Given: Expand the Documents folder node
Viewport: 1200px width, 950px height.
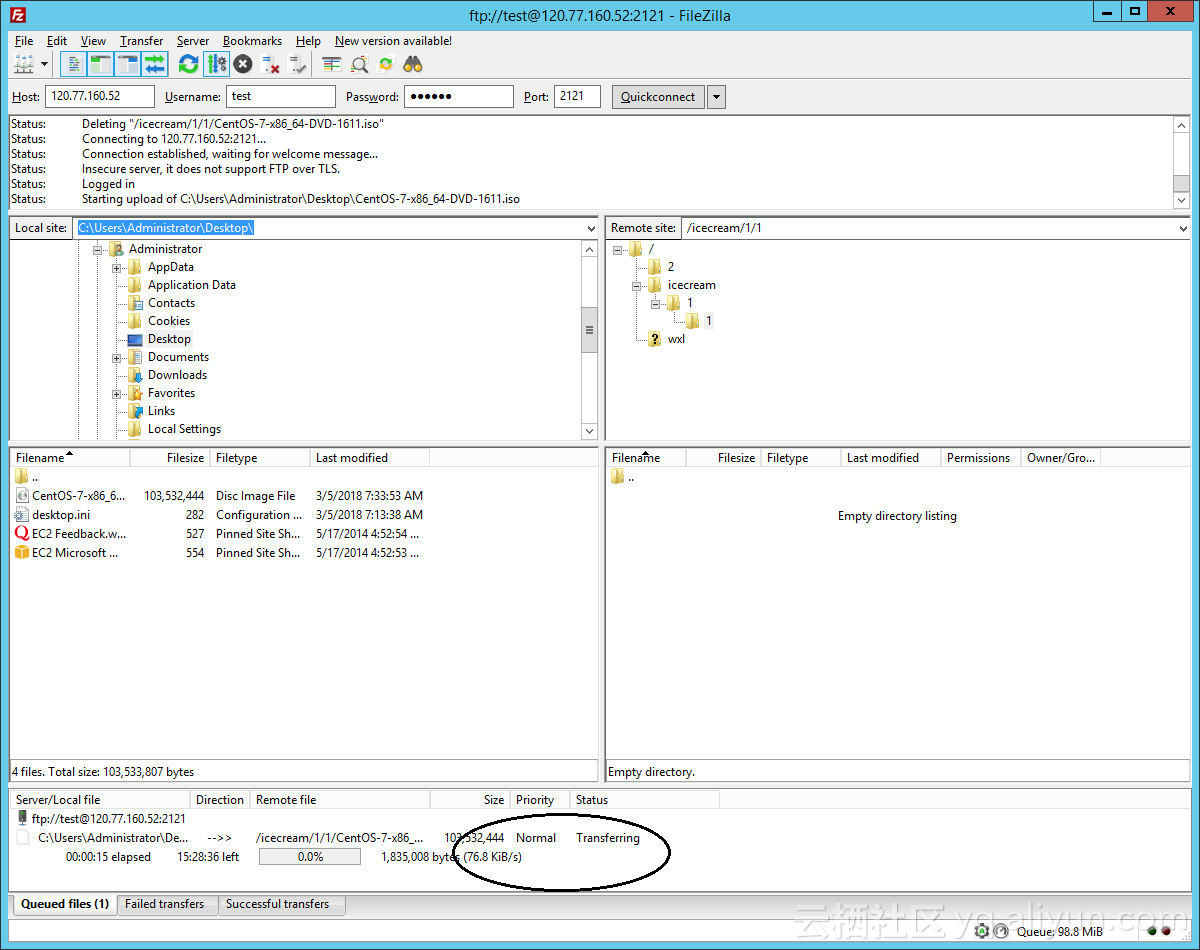Looking at the screenshot, I should (117, 358).
